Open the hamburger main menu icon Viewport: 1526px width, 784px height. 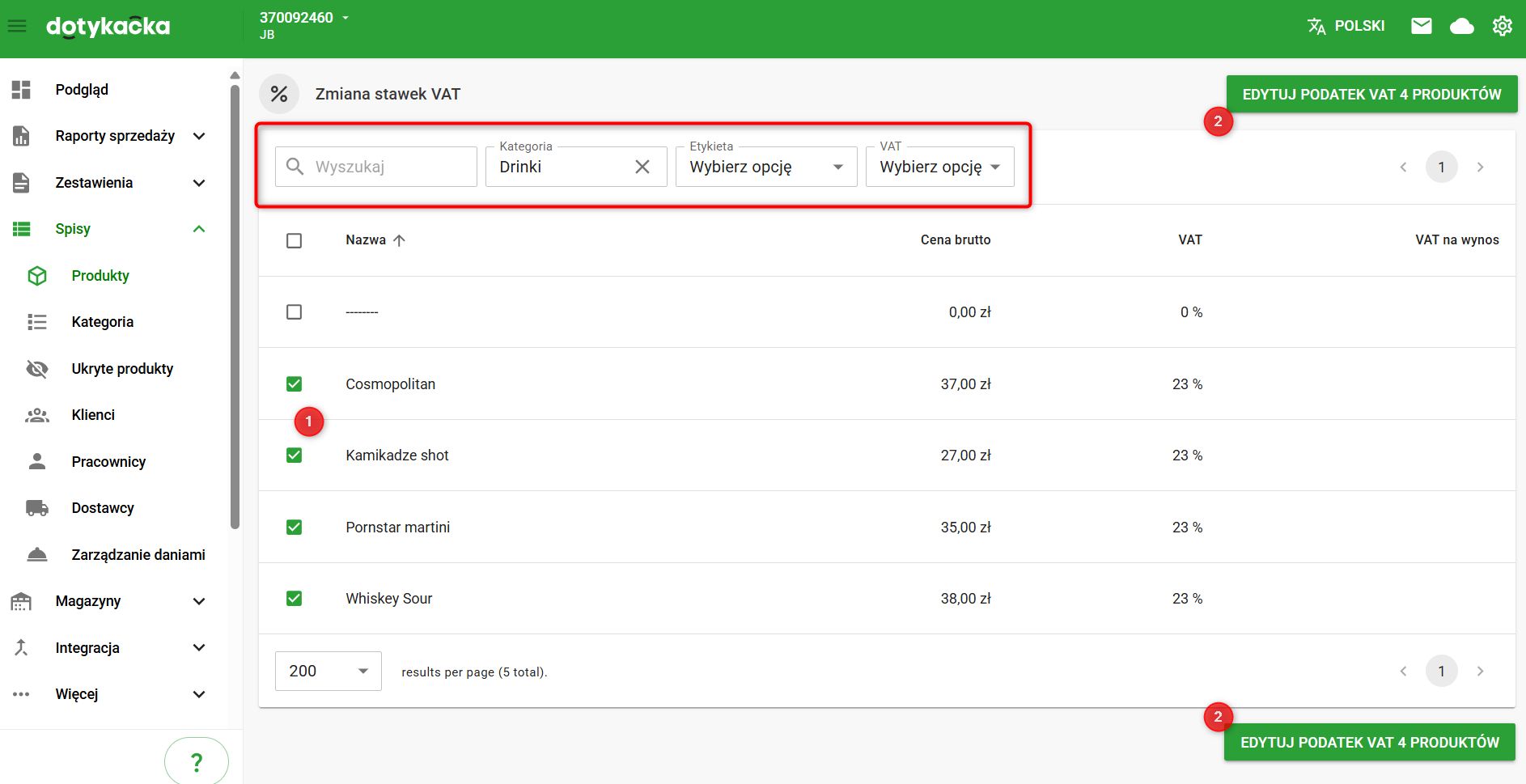point(17,27)
